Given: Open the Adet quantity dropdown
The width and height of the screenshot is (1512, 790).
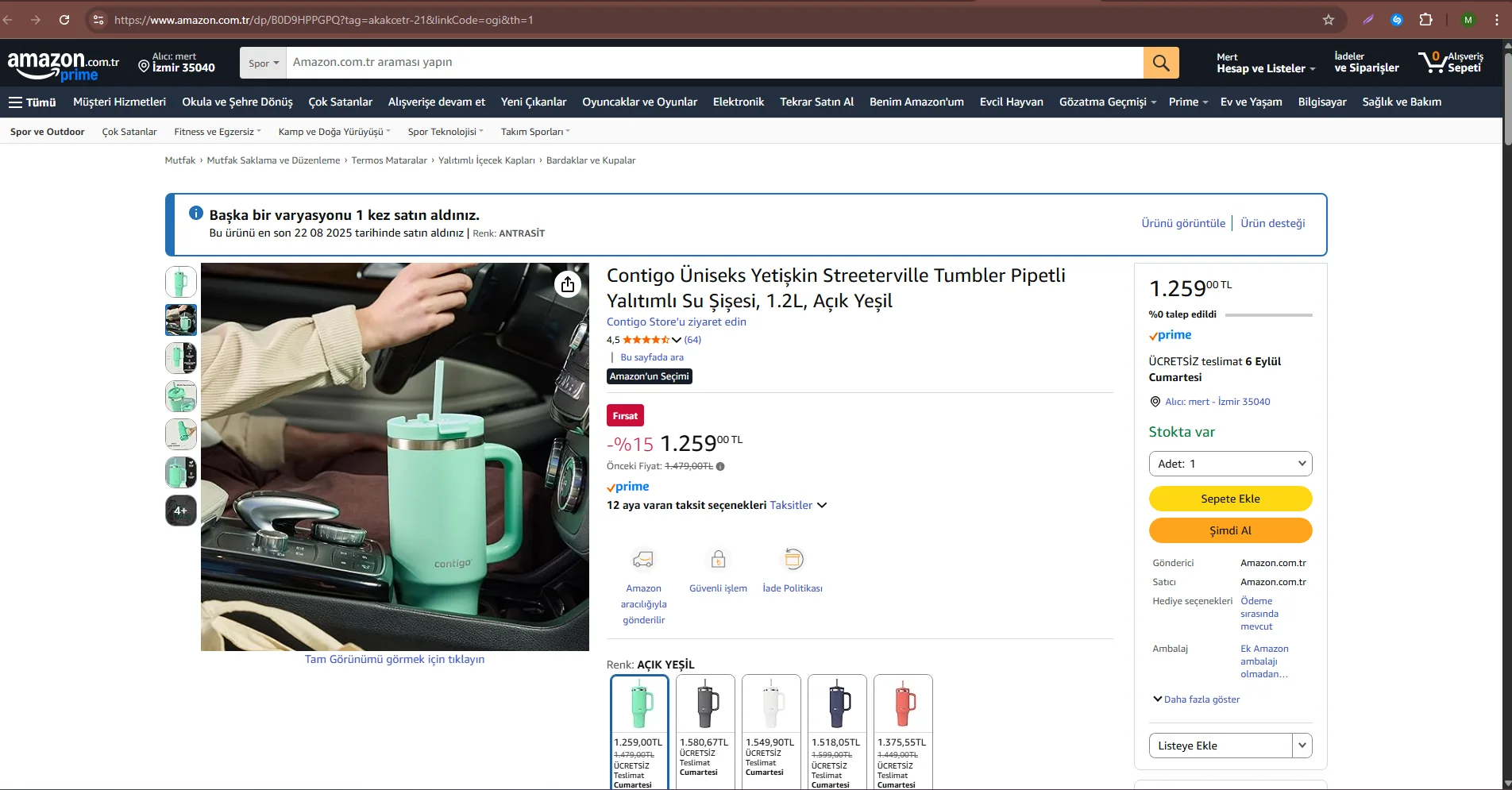Looking at the screenshot, I should tap(1230, 464).
